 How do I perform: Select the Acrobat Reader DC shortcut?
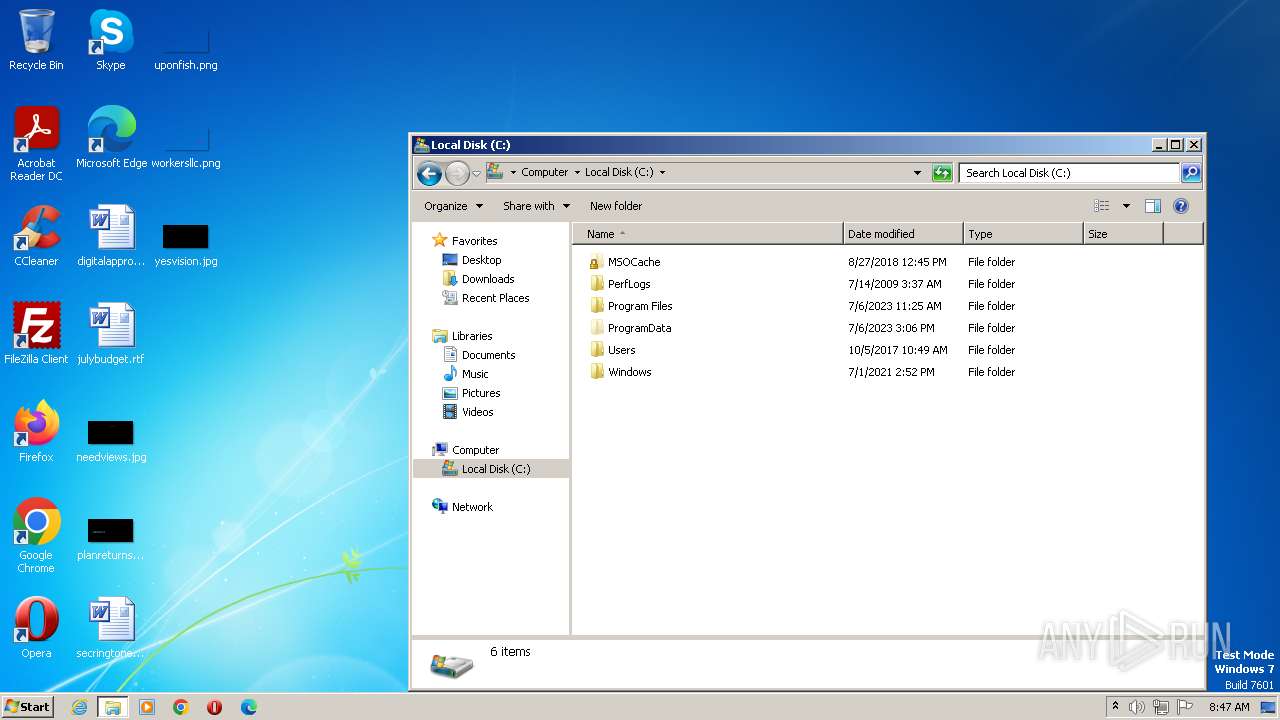pyautogui.click(x=36, y=144)
